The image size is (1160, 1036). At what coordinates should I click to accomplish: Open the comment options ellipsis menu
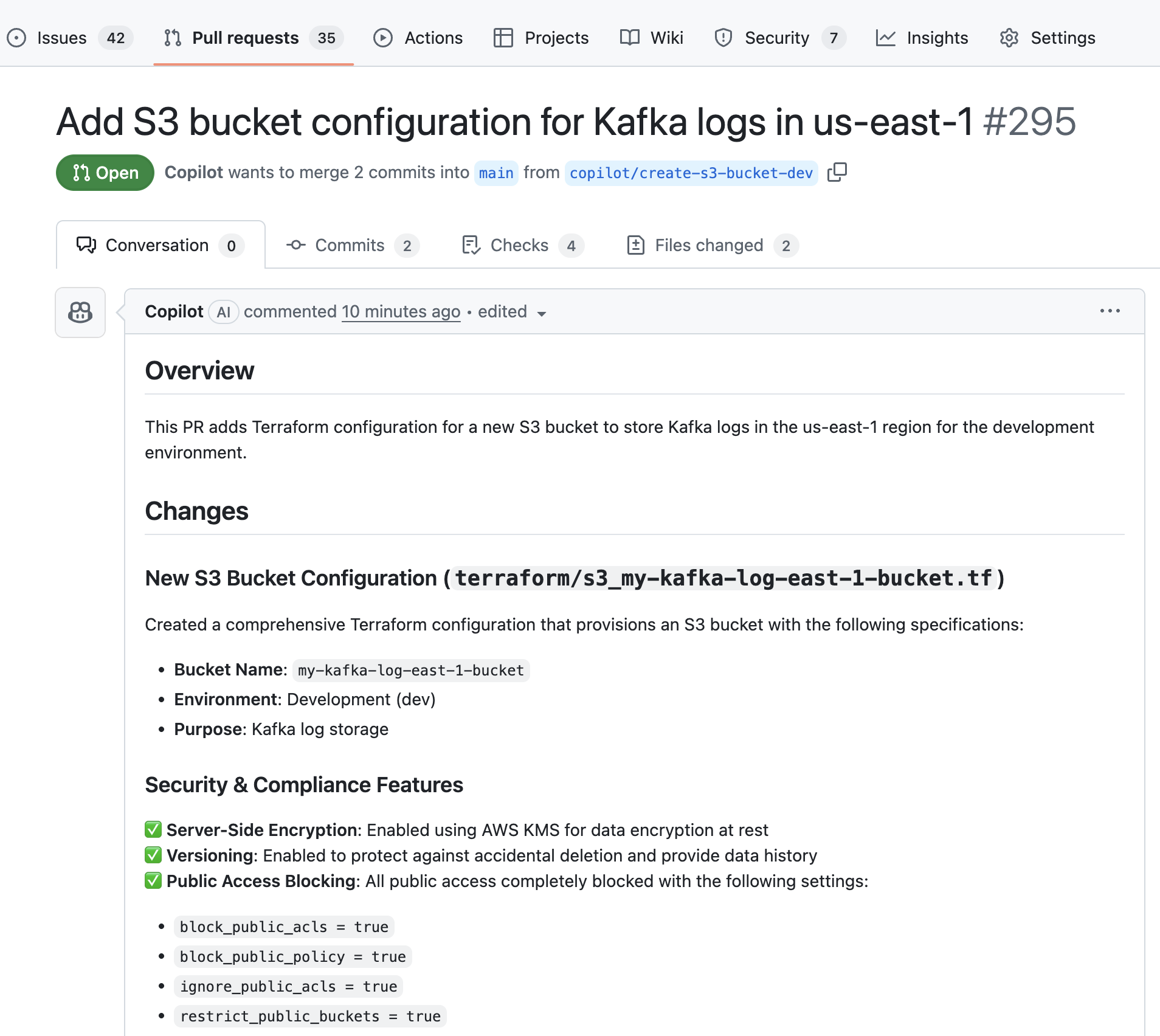pos(1110,311)
